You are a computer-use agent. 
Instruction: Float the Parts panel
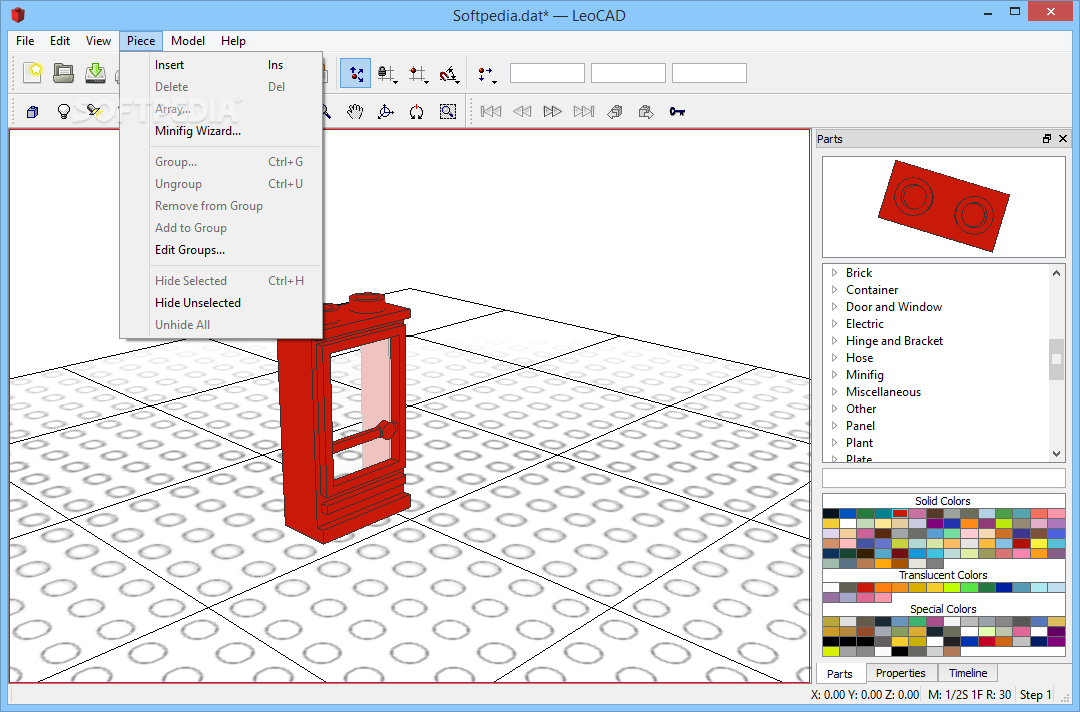(1047, 138)
